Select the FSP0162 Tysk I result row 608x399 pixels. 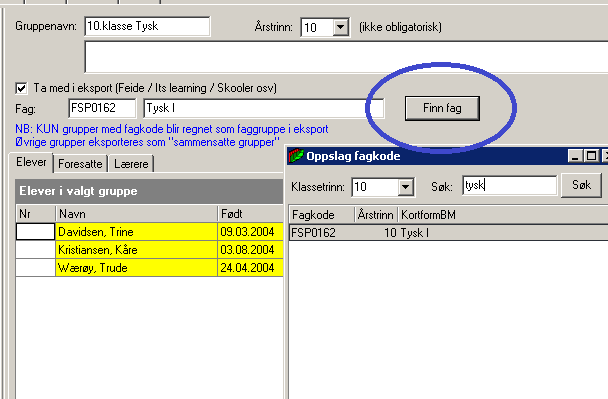pyautogui.click(x=449, y=233)
